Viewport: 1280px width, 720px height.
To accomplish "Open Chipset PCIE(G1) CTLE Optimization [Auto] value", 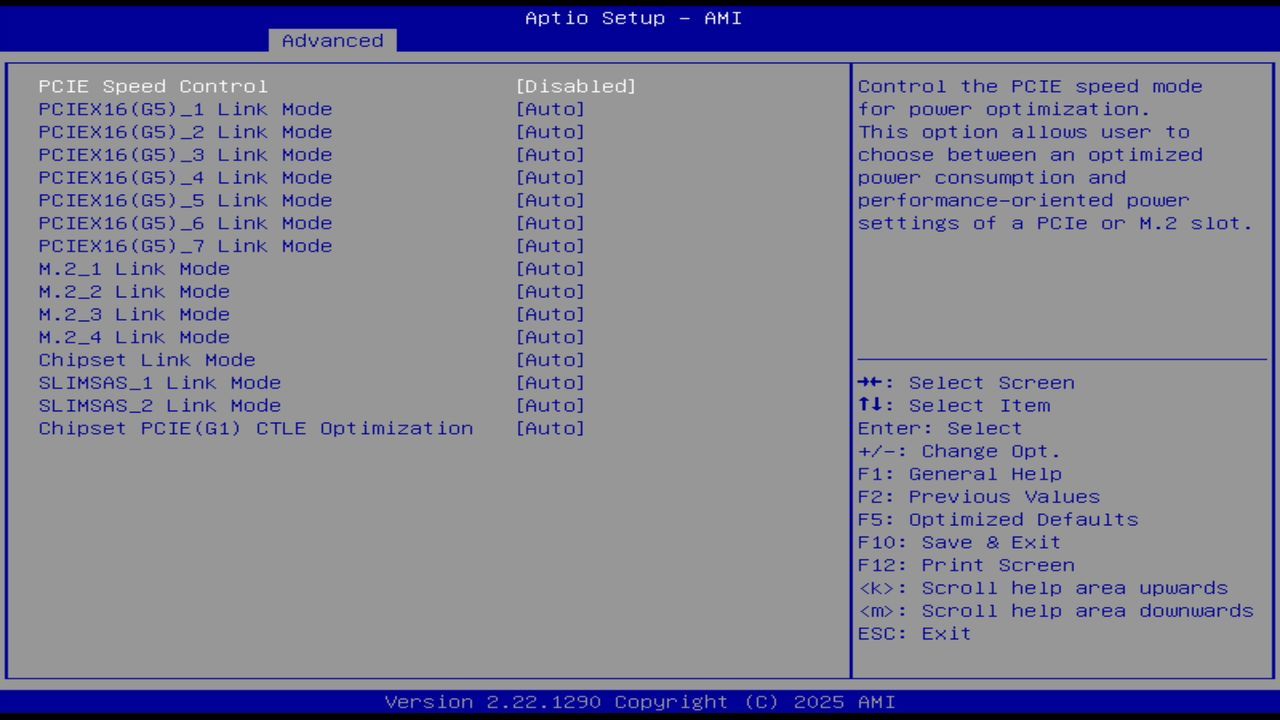I will pyautogui.click(x=549, y=428).
